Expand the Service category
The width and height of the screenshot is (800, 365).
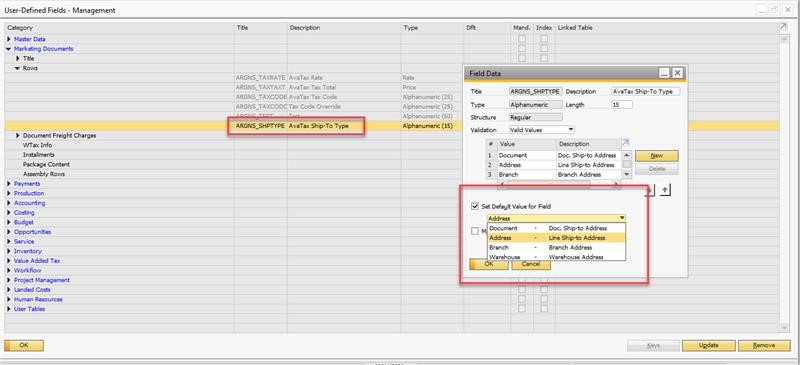(9, 241)
